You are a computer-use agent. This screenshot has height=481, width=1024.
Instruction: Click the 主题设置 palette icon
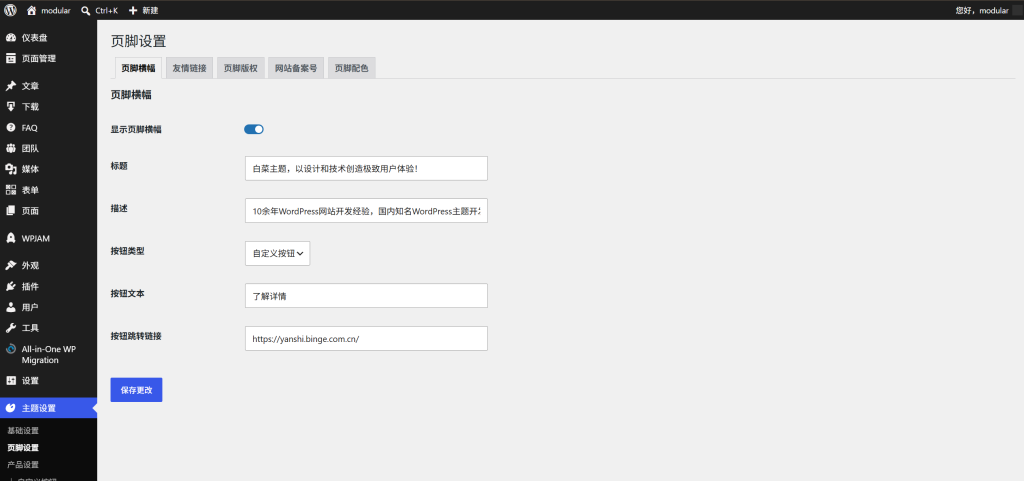tap(10, 408)
